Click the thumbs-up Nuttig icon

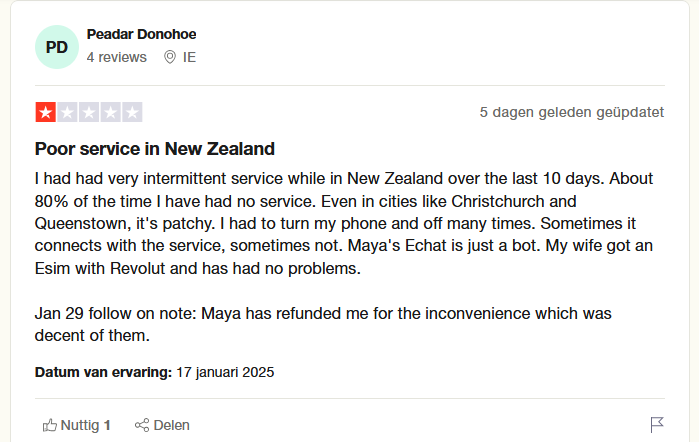click(x=49, y=425)
